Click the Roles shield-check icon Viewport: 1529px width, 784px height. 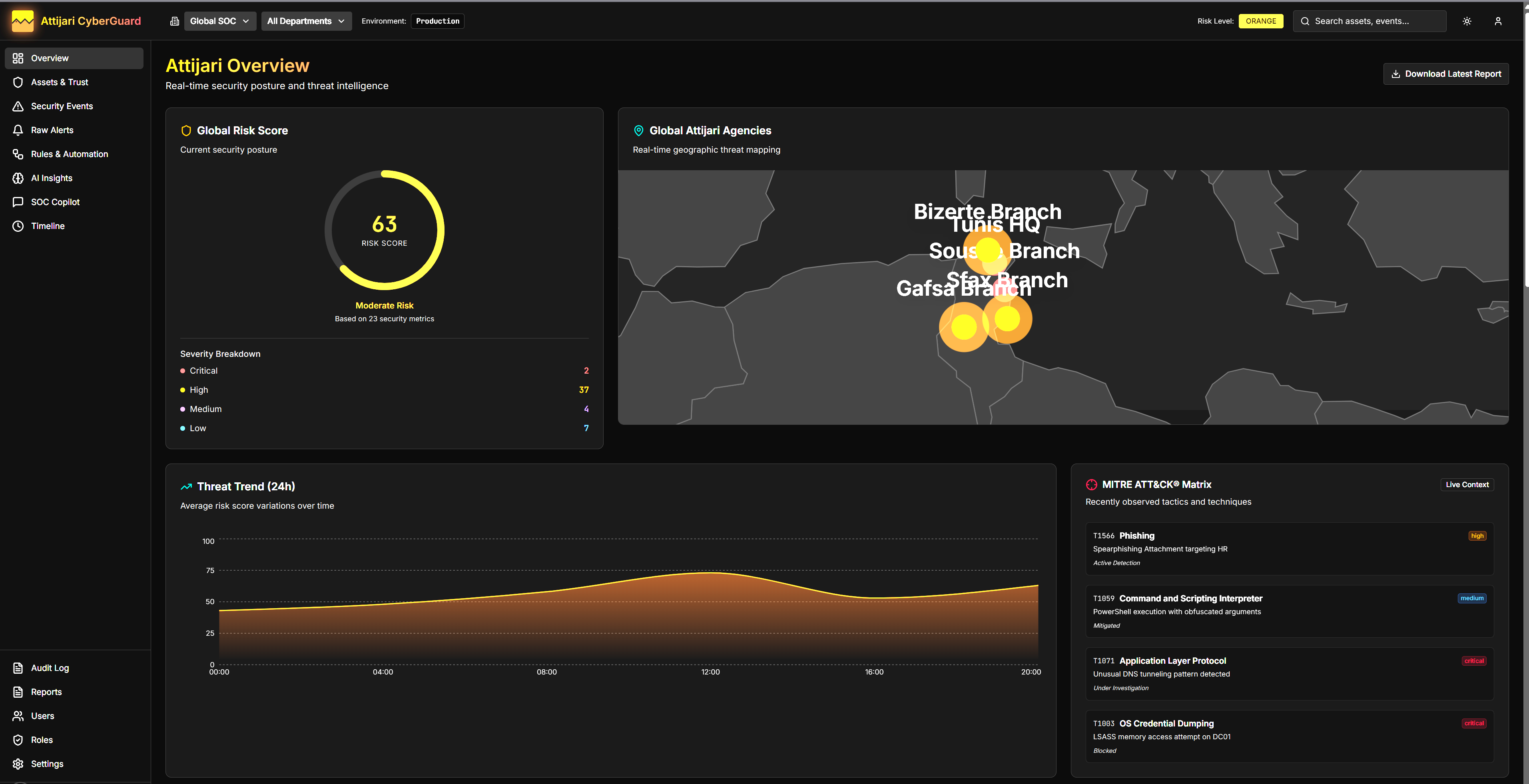[18, 740]
